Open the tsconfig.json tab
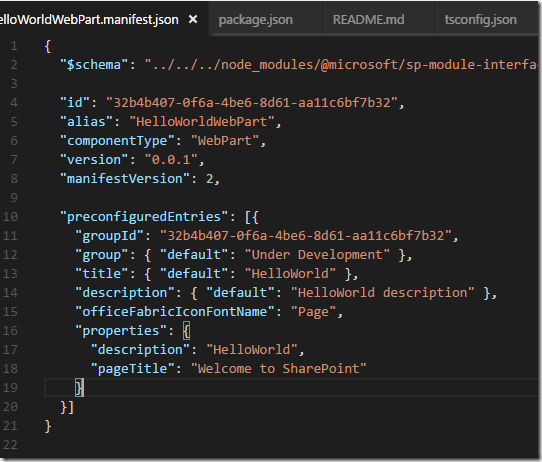Image resolution: width=542 pixels, height=462 pixels. (481, 20)
